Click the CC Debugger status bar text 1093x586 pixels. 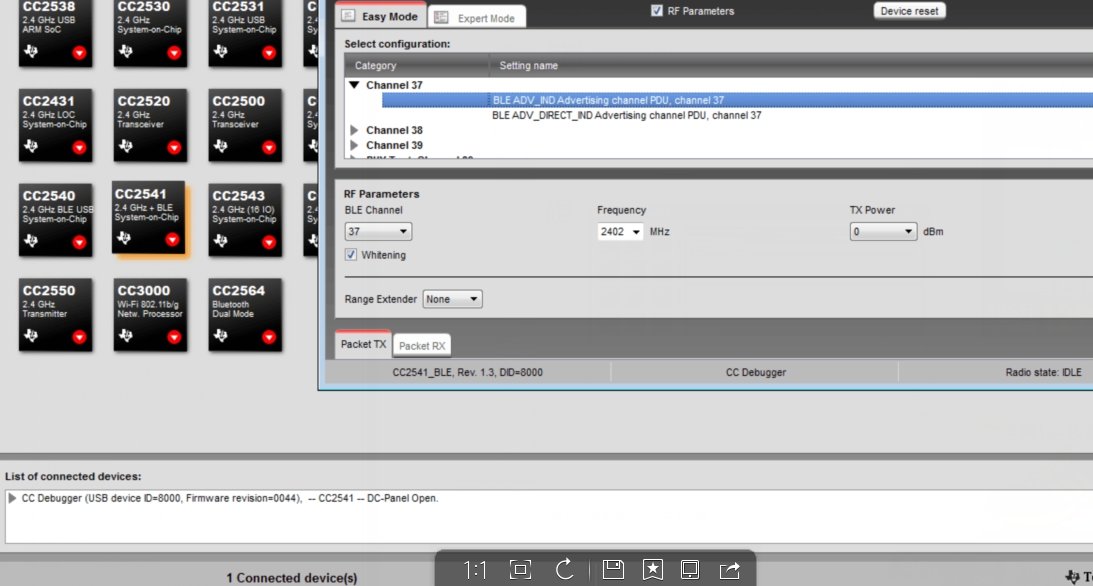(x=756, y=372)
